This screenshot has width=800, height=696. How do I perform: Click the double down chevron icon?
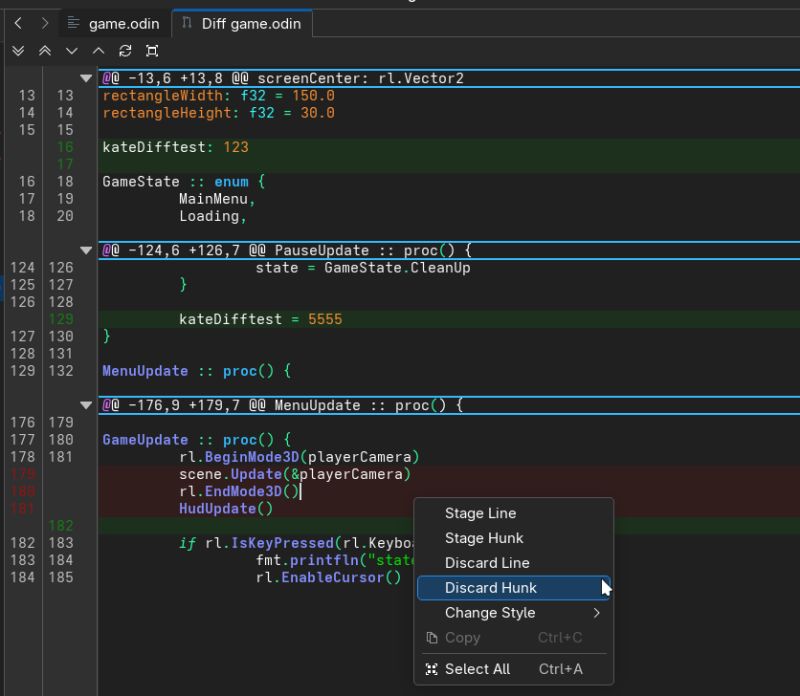18,51
